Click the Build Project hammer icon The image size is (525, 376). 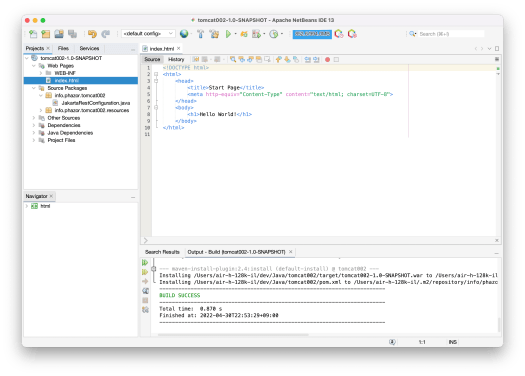[200, 34]
